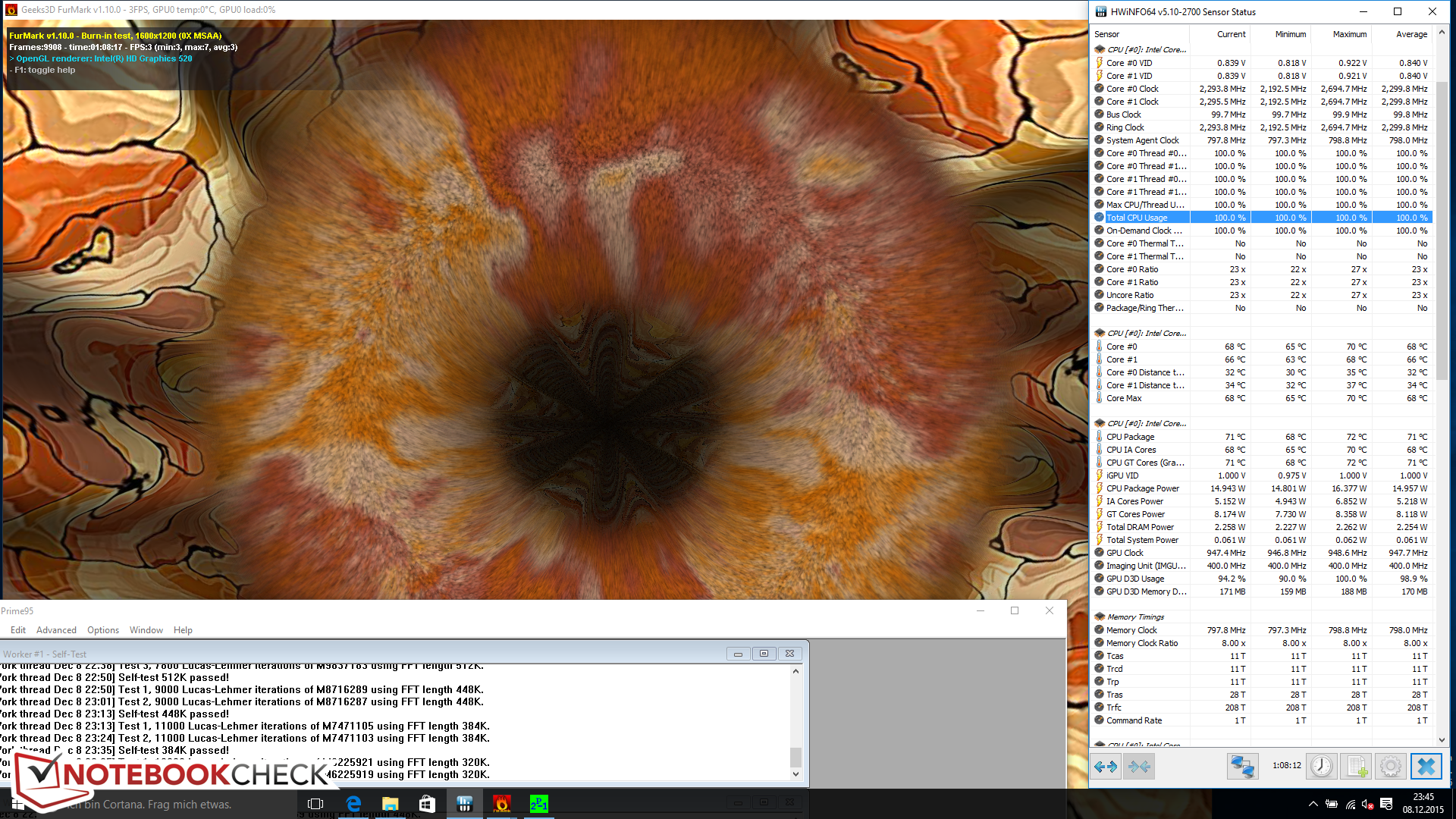Viewport: 1456px width, 819px height.
Task: Reset the sensor timer using the clock icon
Action: click(x=1322, y=767)
